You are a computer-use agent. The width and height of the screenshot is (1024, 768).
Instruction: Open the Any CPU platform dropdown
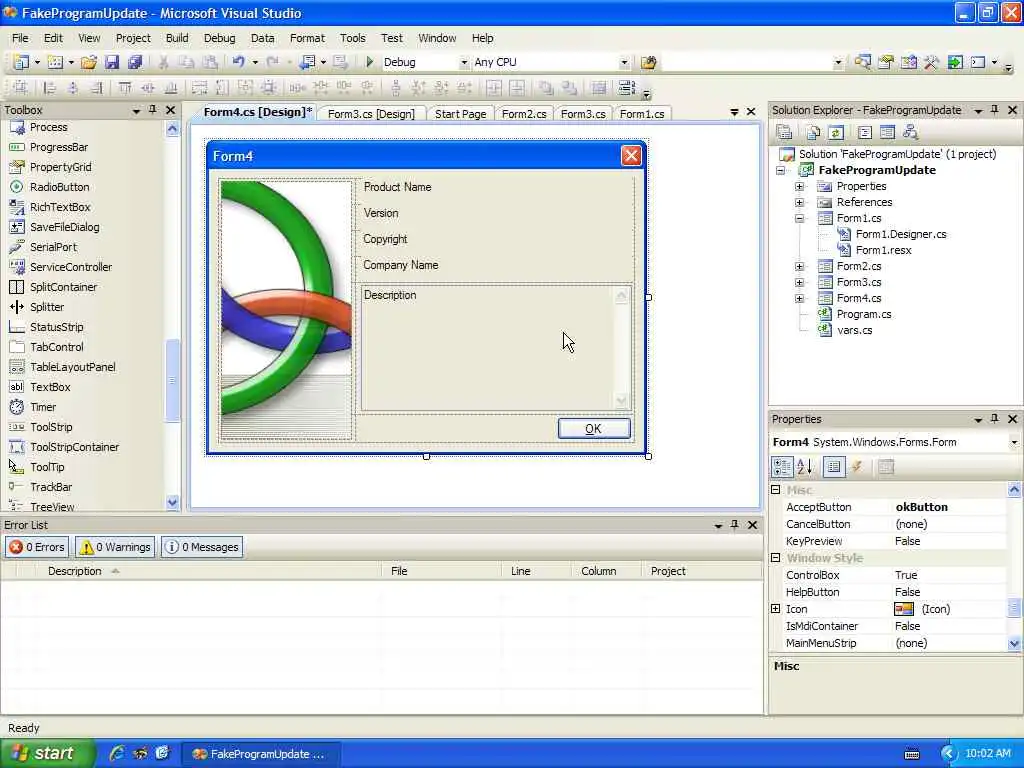coord(624,63)
